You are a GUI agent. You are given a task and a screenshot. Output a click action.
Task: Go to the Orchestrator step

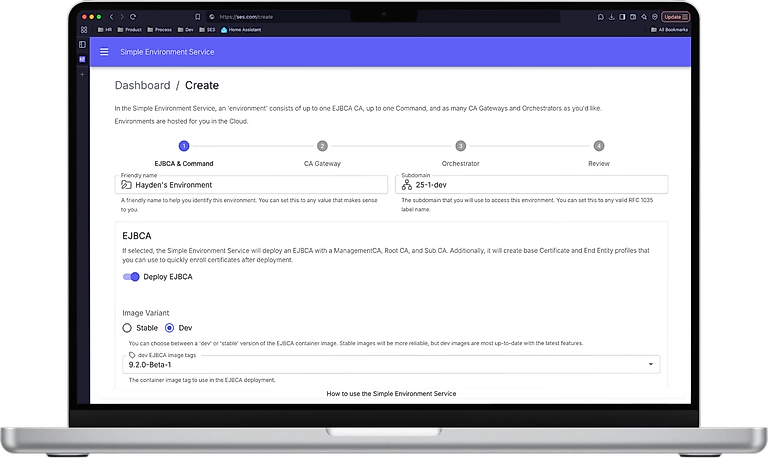[460, 163]
